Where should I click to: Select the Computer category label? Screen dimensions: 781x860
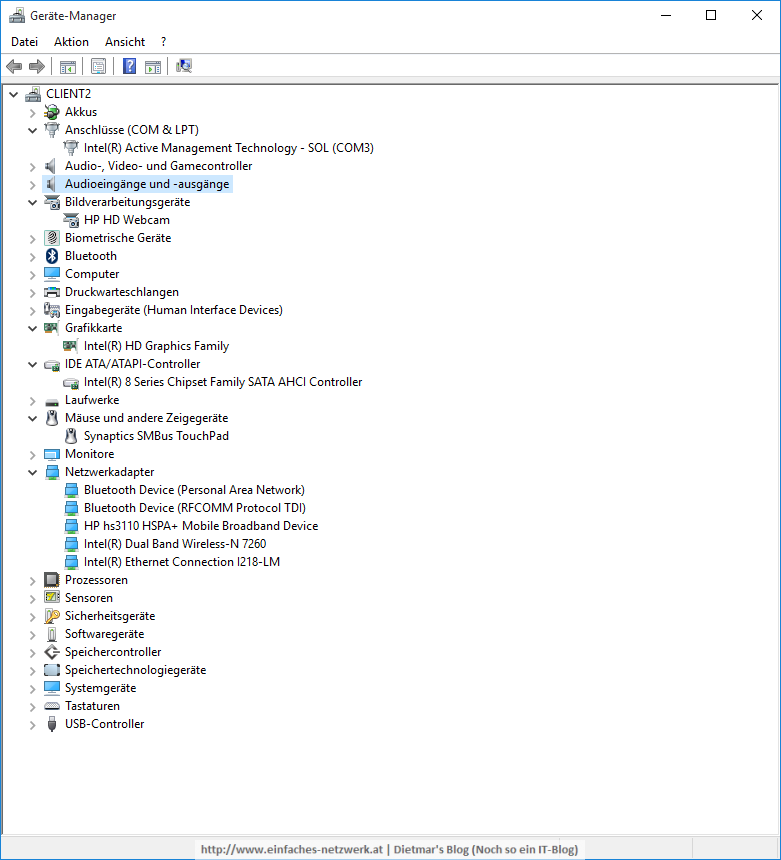point(92,274)
